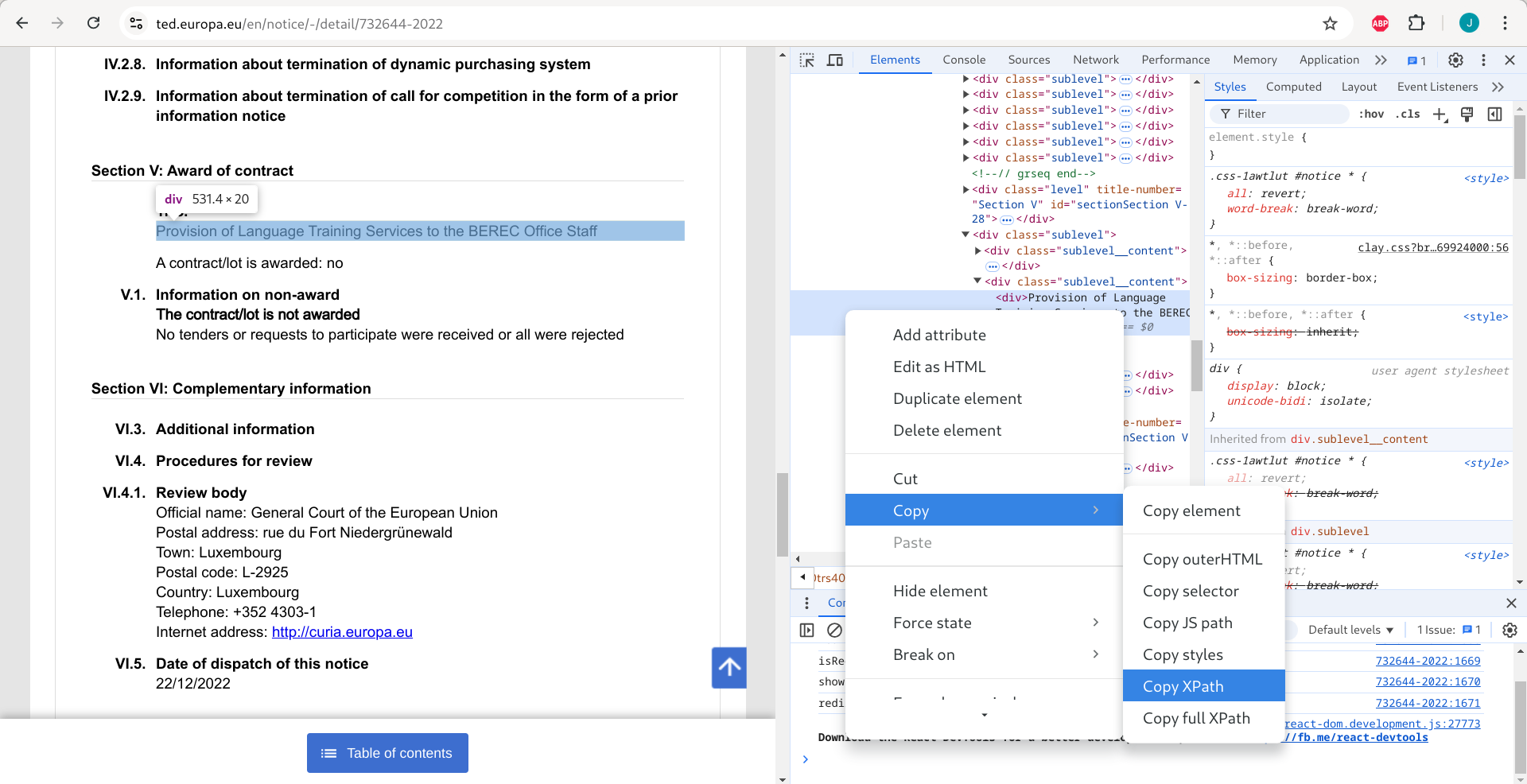Click the clear console icon
1527x784 pixels.
(x=835, y=630)
